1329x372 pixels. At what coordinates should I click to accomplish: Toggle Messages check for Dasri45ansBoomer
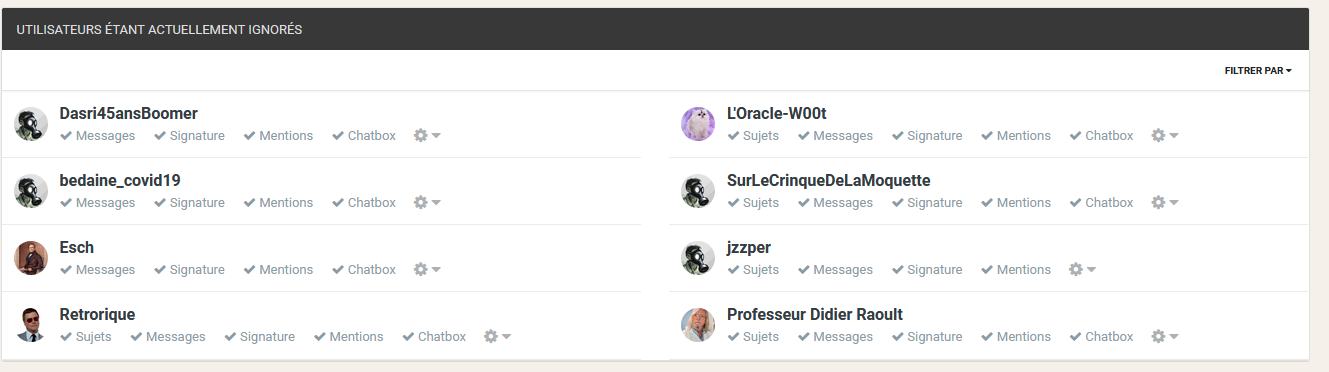pos(98,136)
